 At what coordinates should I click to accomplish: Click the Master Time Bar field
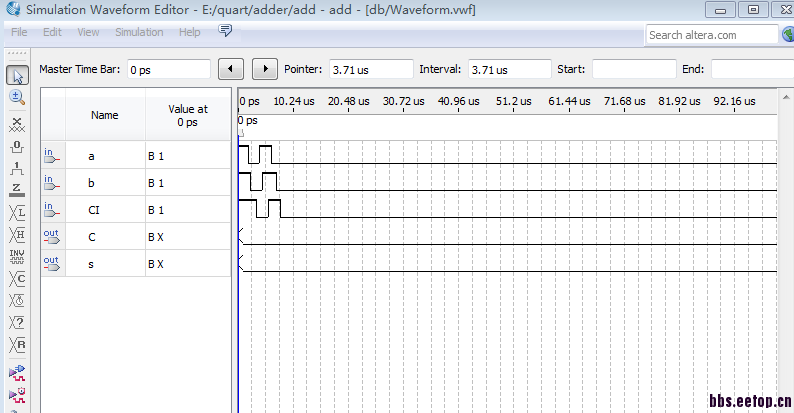tap(169, 69)
